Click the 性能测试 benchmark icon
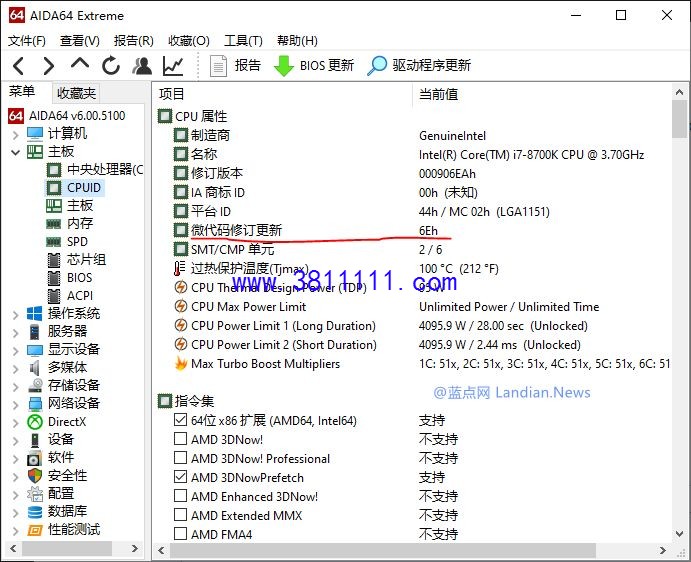The height and width of the screenshot is (562, 691). tap(35, 530)
